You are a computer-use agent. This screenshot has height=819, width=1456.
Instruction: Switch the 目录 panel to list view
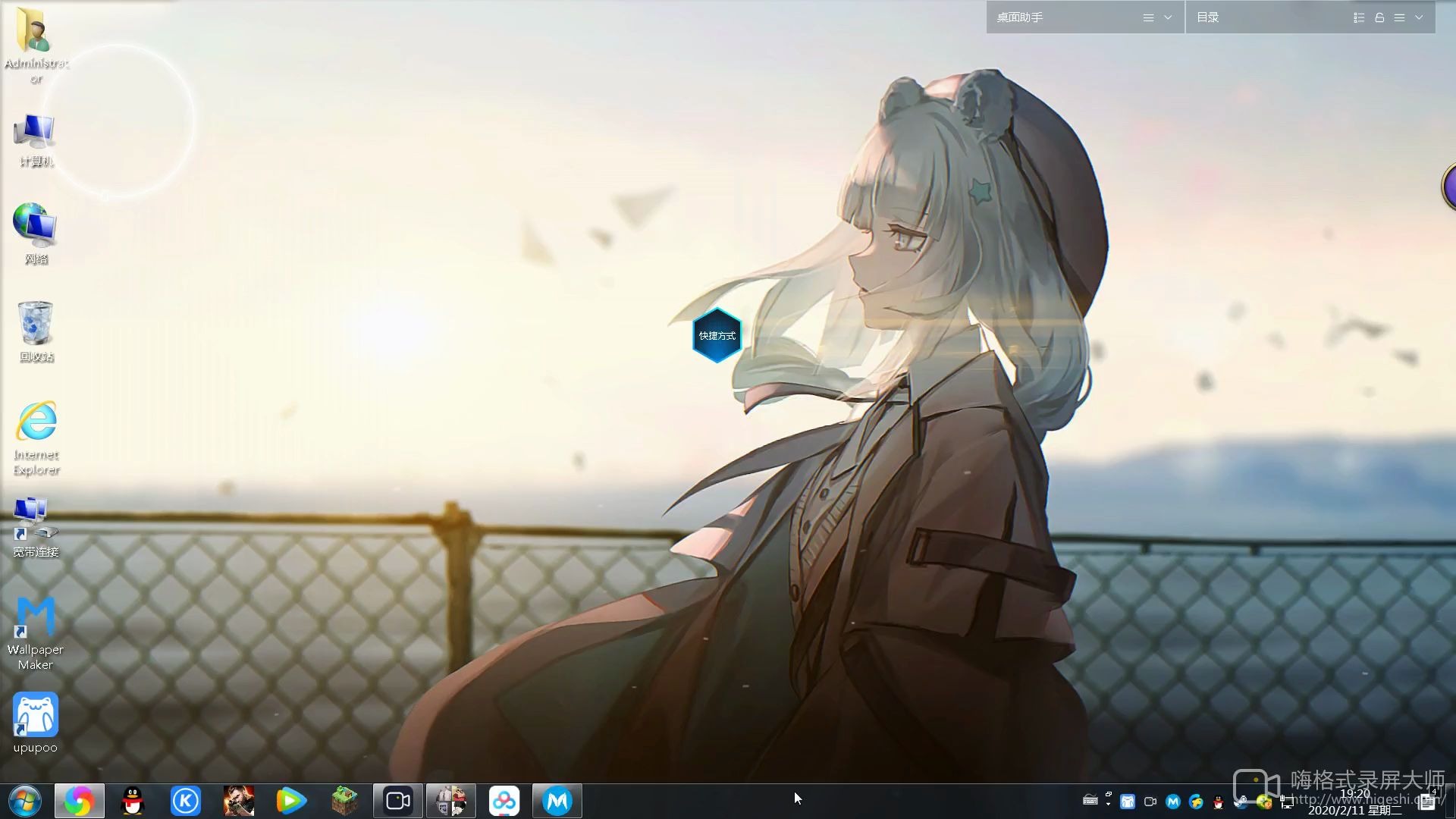click(x=1359, y=17)
